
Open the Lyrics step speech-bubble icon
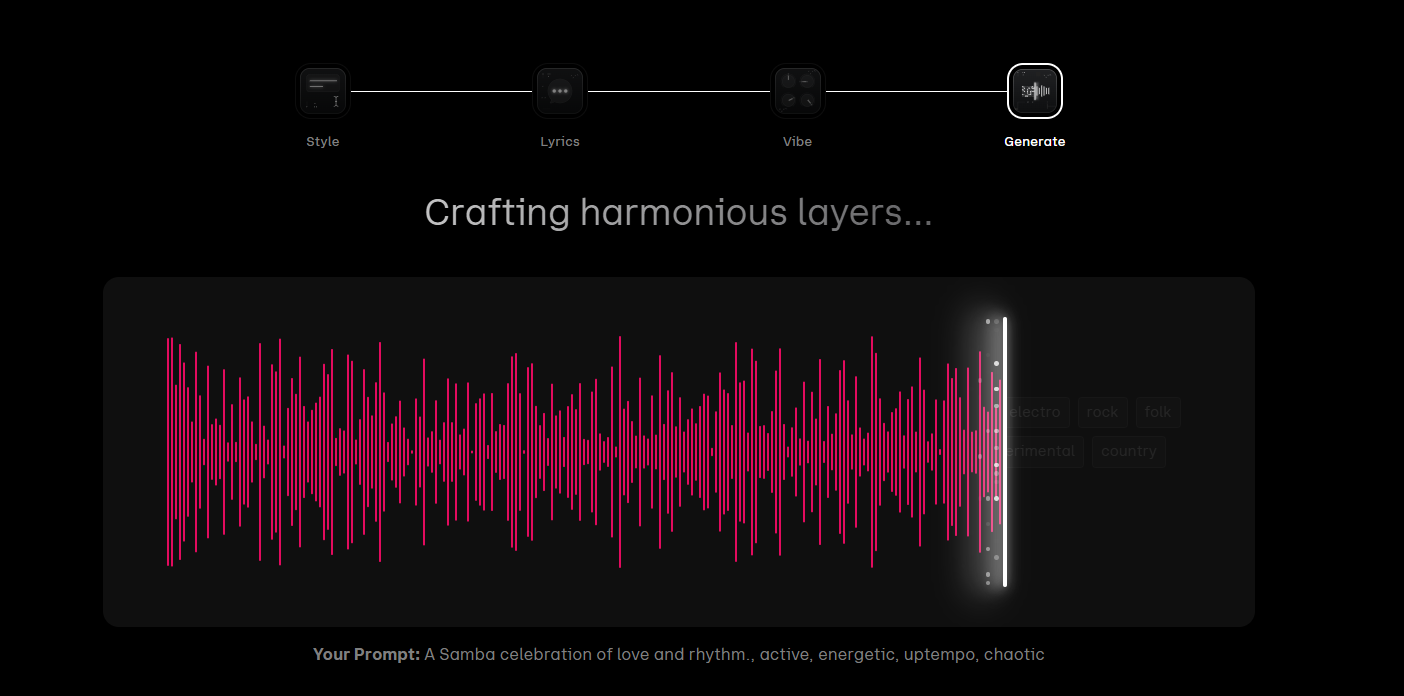click(x=560, y=91)
